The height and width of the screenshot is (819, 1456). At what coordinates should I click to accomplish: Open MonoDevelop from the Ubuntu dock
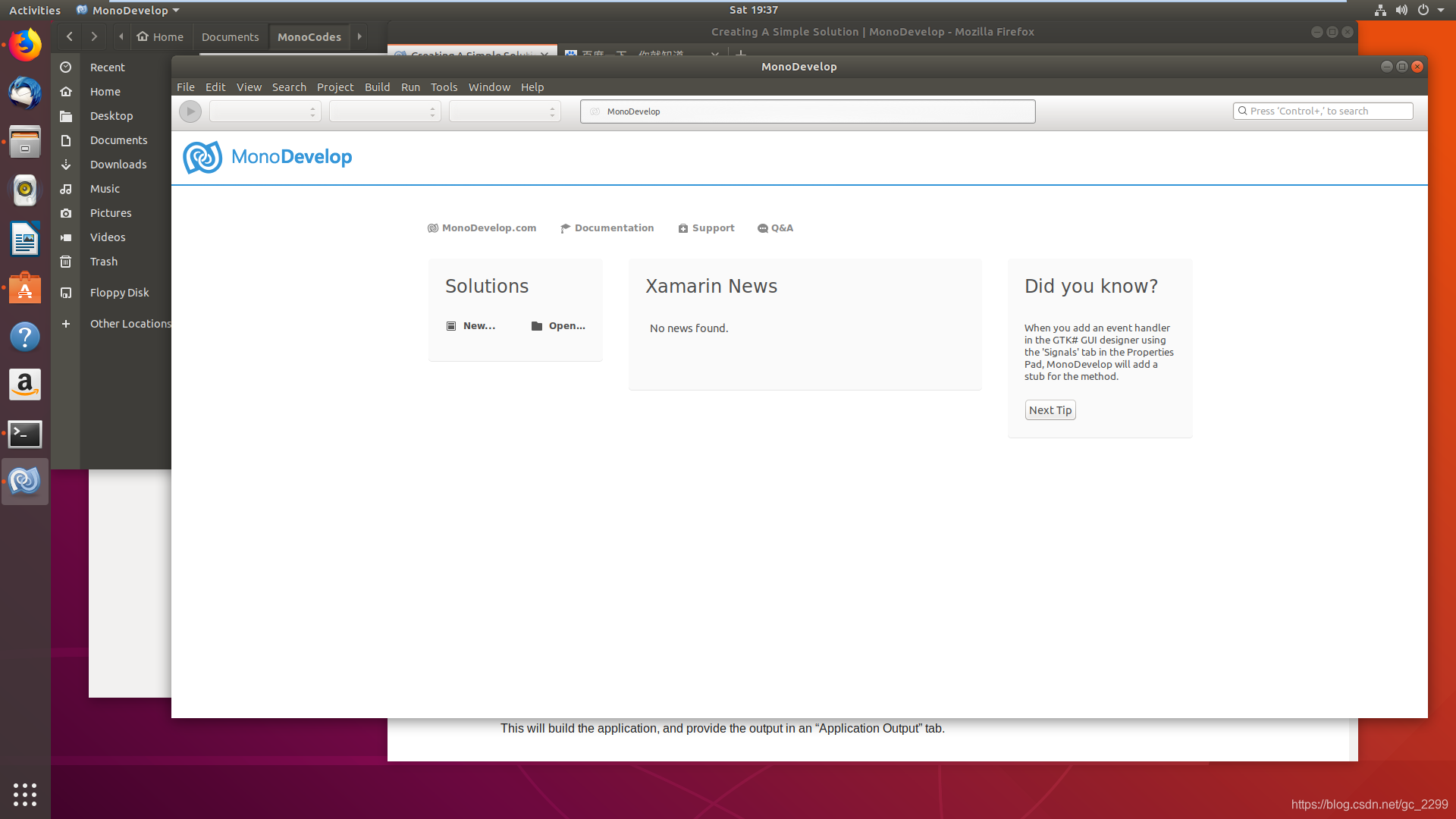[x=25, y=482]
